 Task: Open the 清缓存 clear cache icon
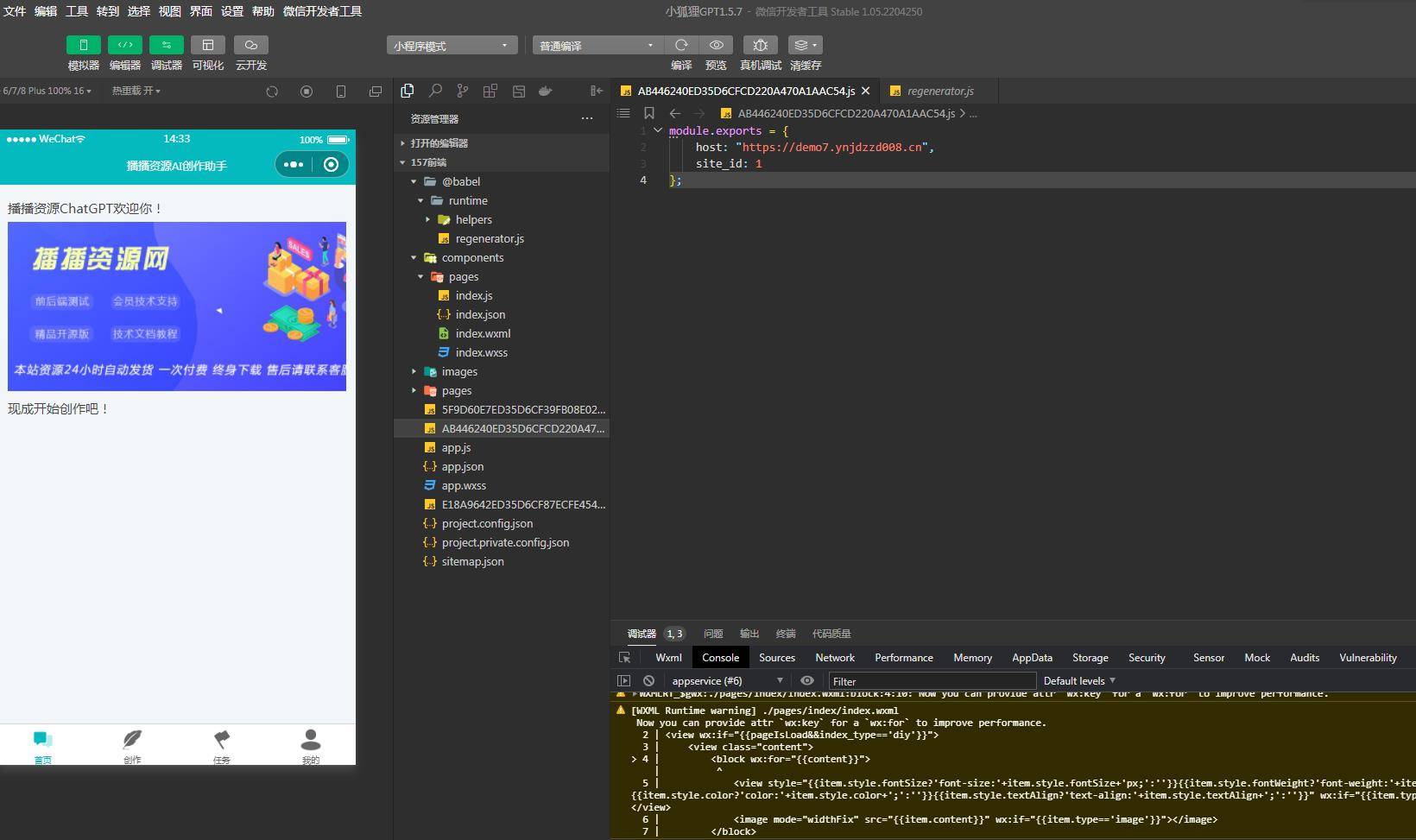805,45
